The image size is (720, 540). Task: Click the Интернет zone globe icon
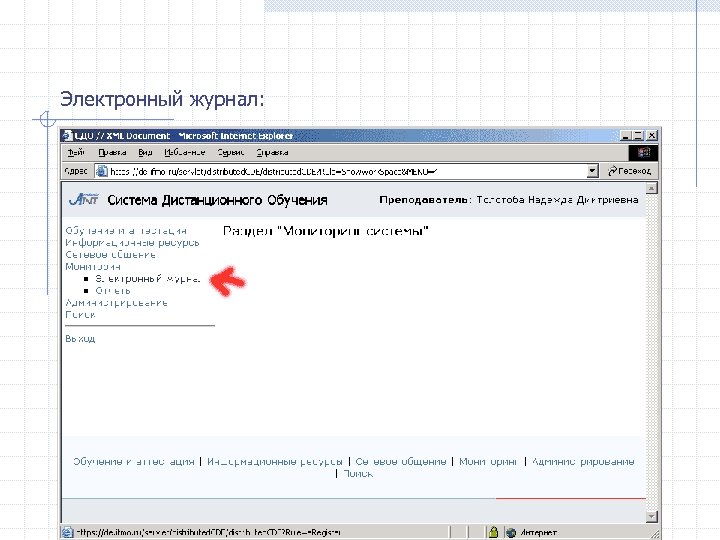point(511,533)
